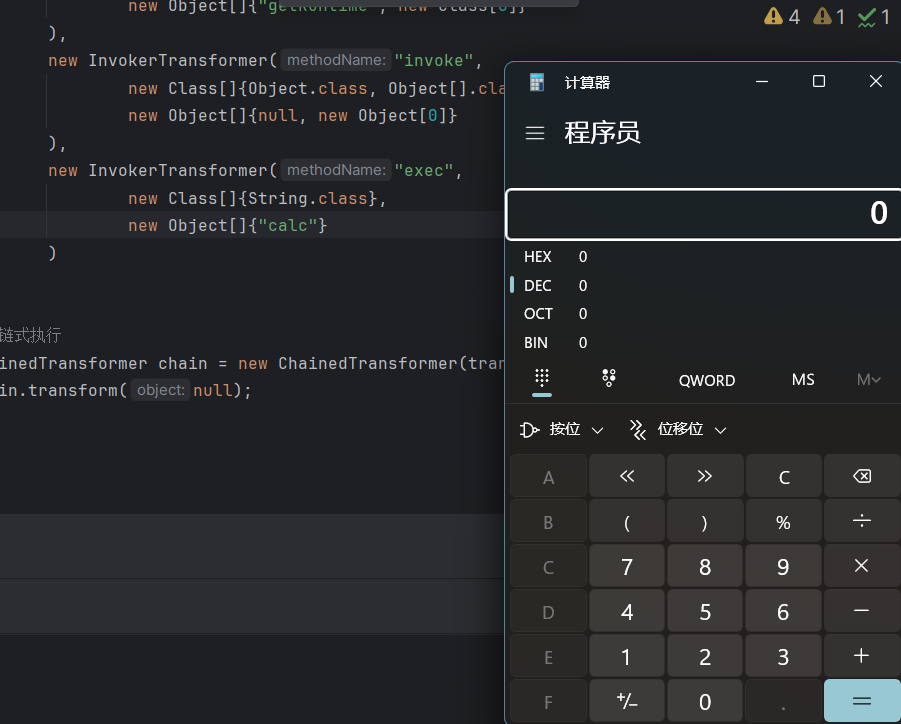Screen dimensions: 901x724
Task: Open the M memory list dropdown
Action: pos(868,380)
